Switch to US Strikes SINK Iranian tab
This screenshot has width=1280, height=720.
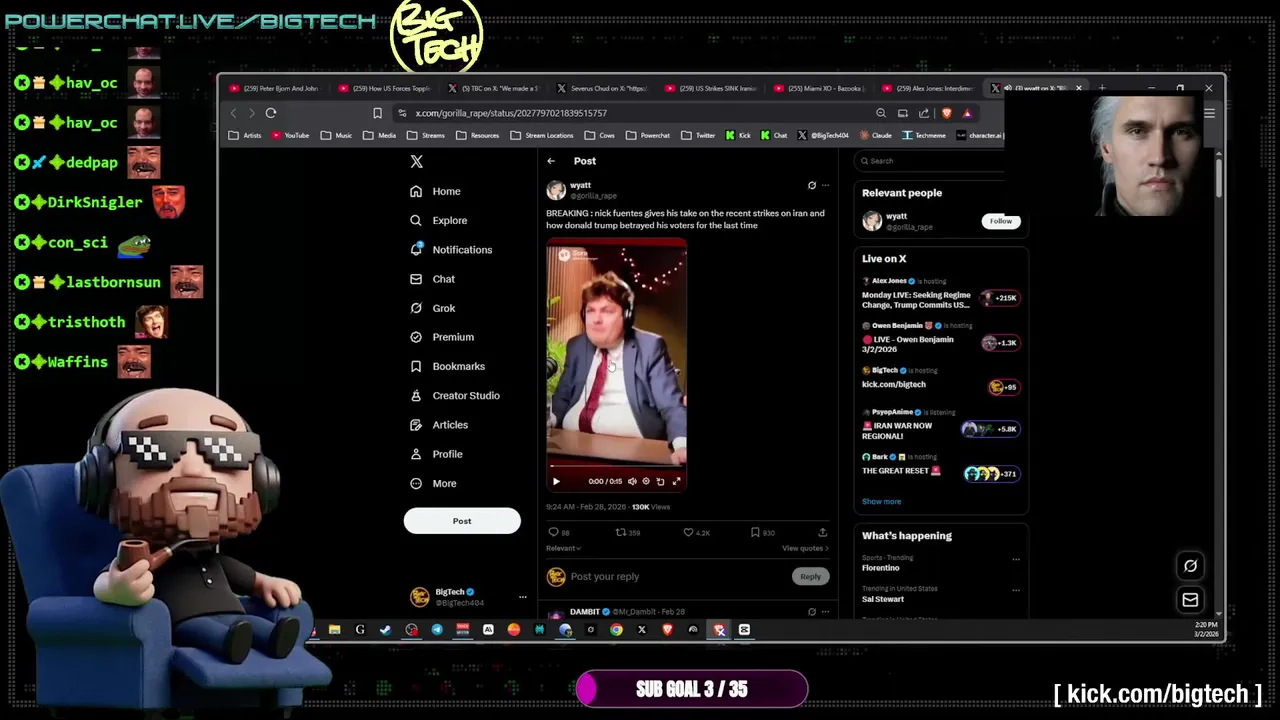coord(712,88)
